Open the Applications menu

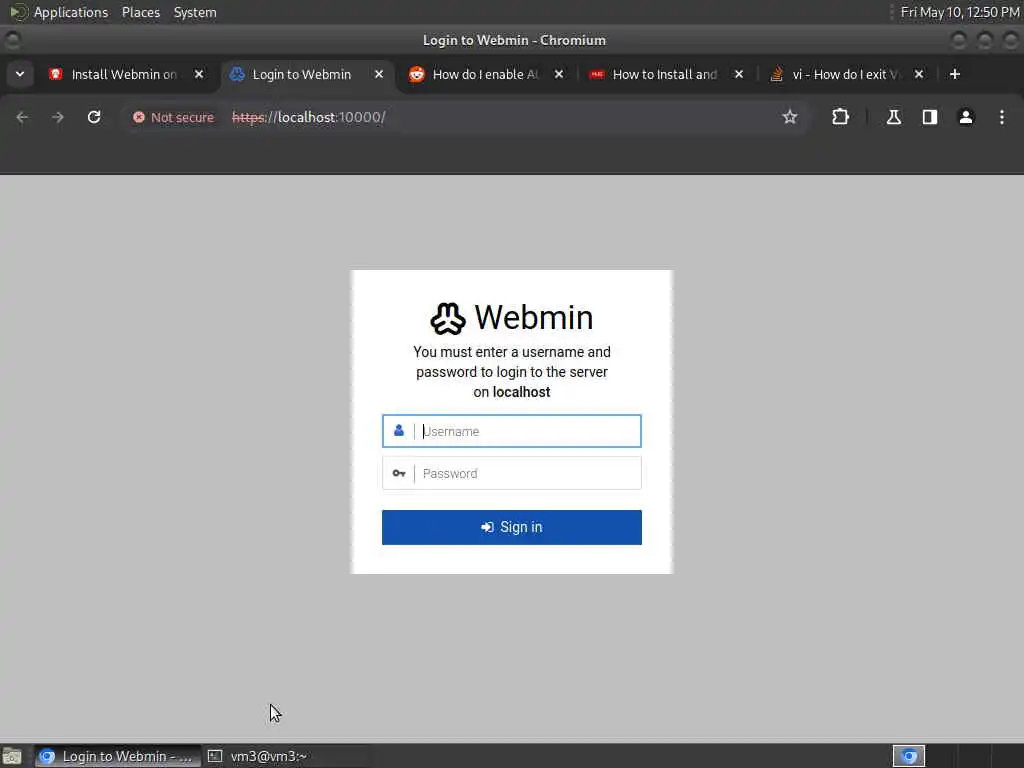71,12
